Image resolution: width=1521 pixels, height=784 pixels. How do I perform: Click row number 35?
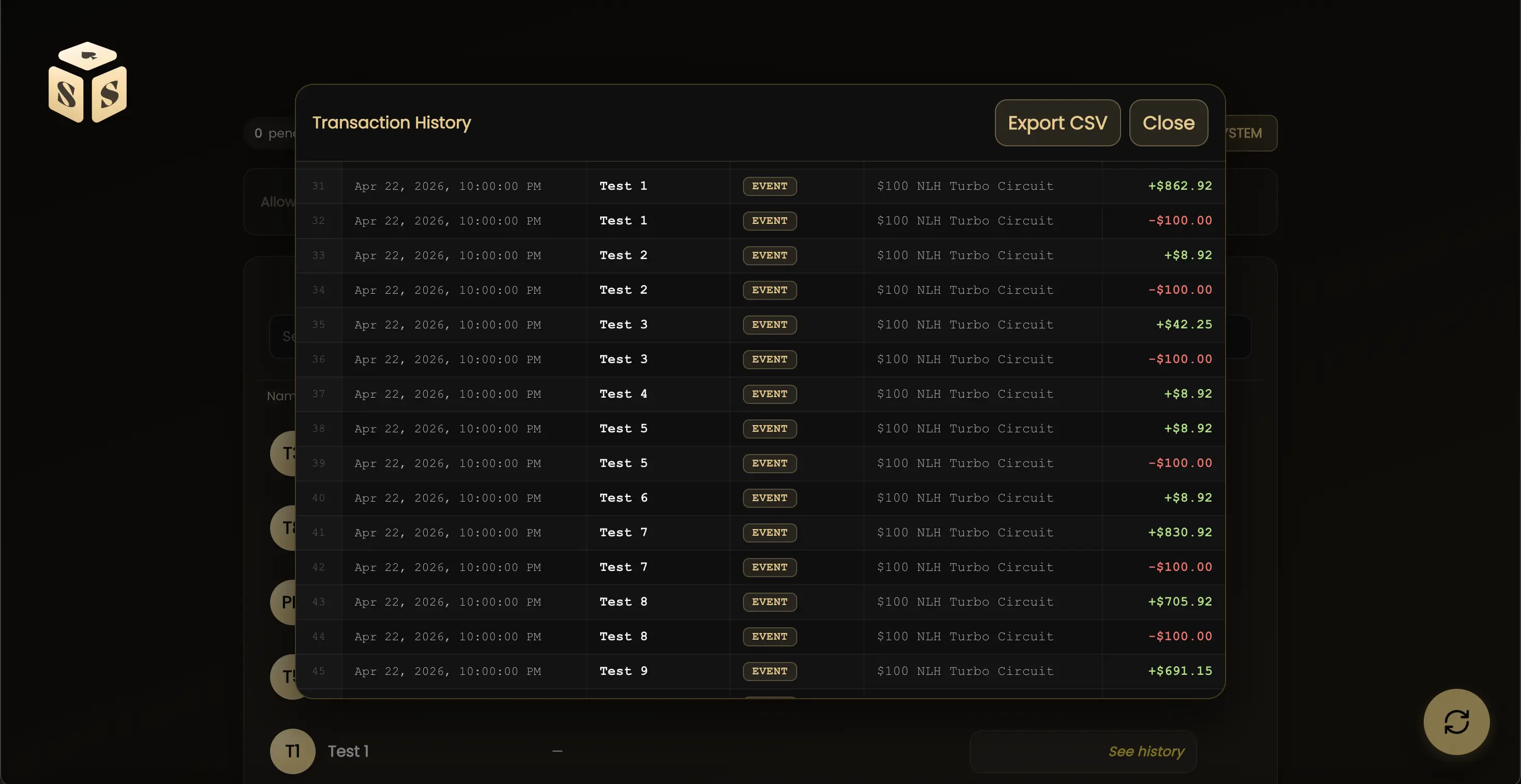coord(318,325)
